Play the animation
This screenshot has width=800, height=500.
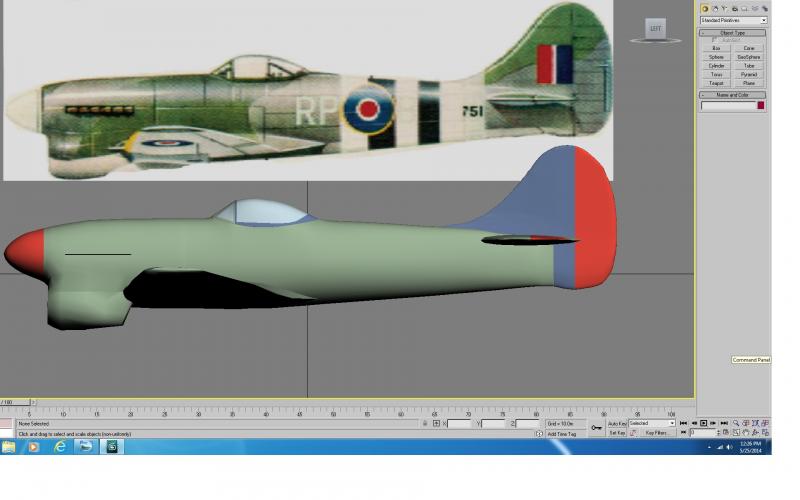(704, 423)
